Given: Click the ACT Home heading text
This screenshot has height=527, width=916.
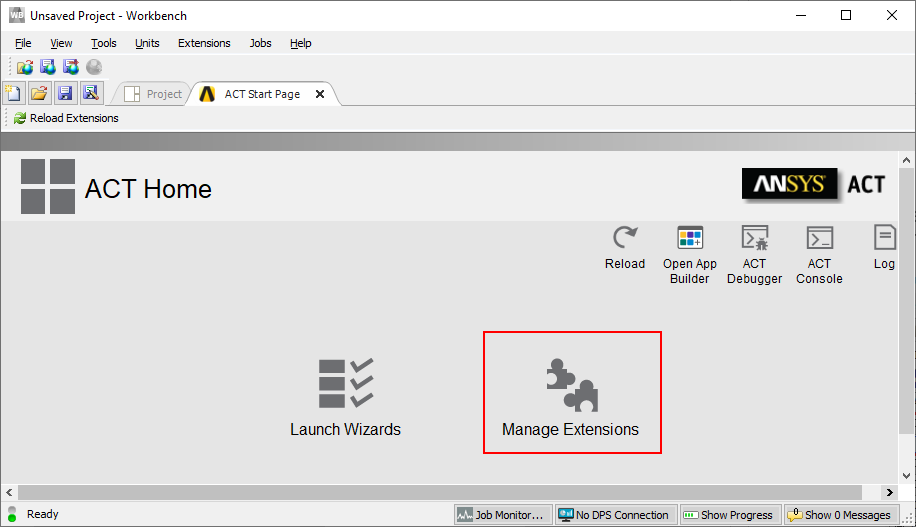Looking at the screenshot, I should 148,189.
